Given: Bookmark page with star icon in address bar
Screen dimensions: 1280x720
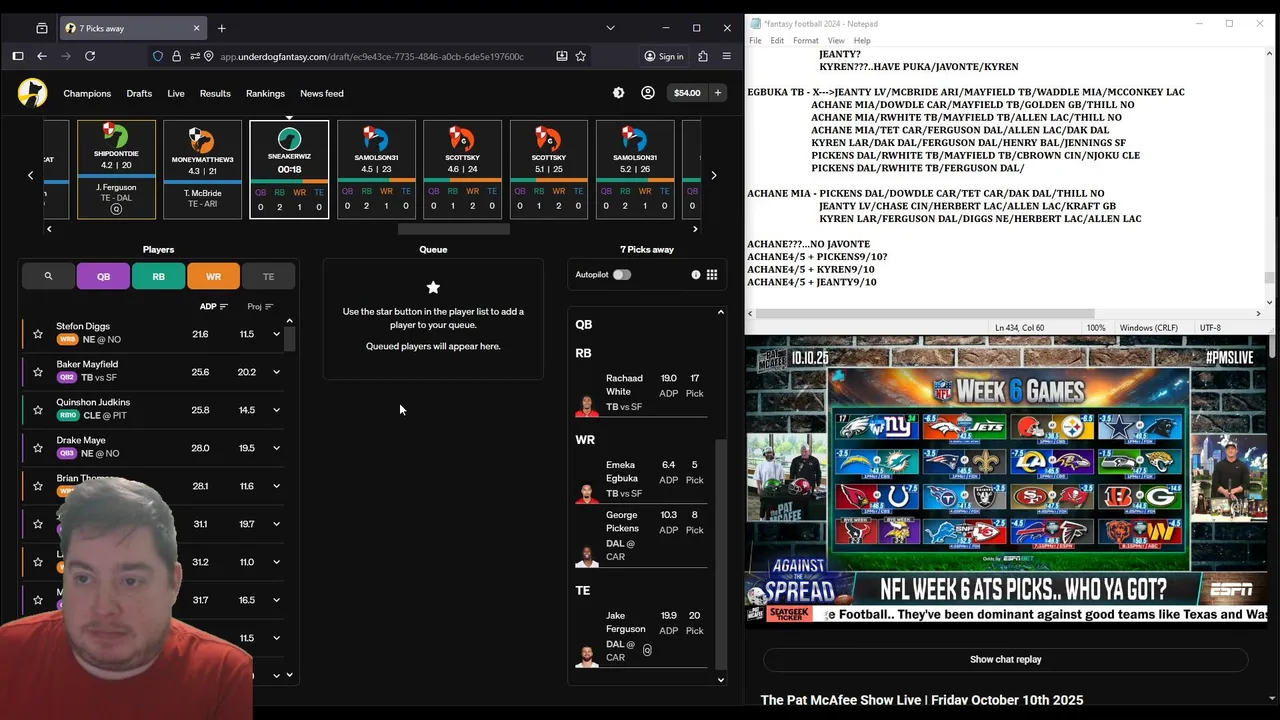Looking at the screenshot, I should pyautogui.click(x=580, y=56).
